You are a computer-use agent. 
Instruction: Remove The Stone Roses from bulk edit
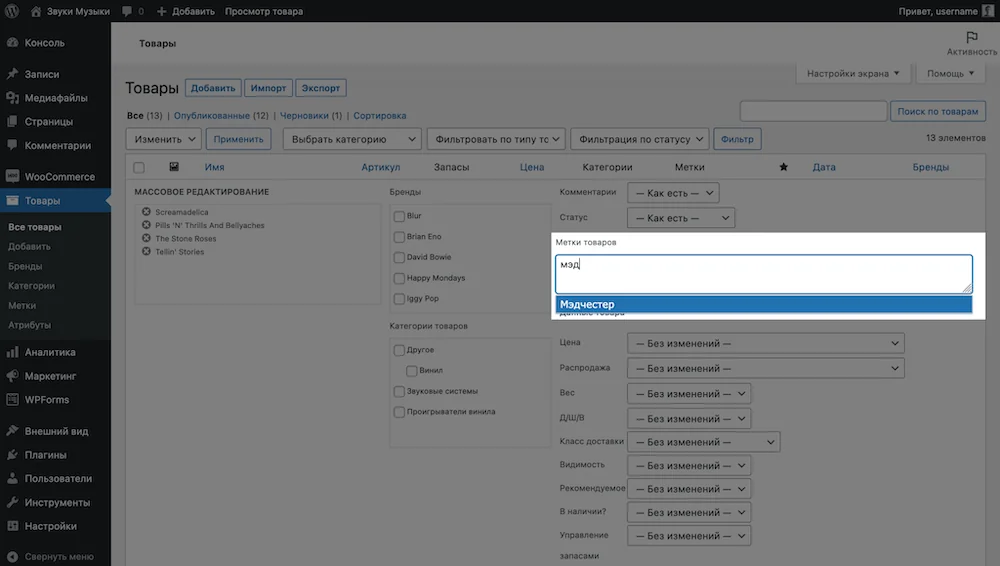click(146, 238)
